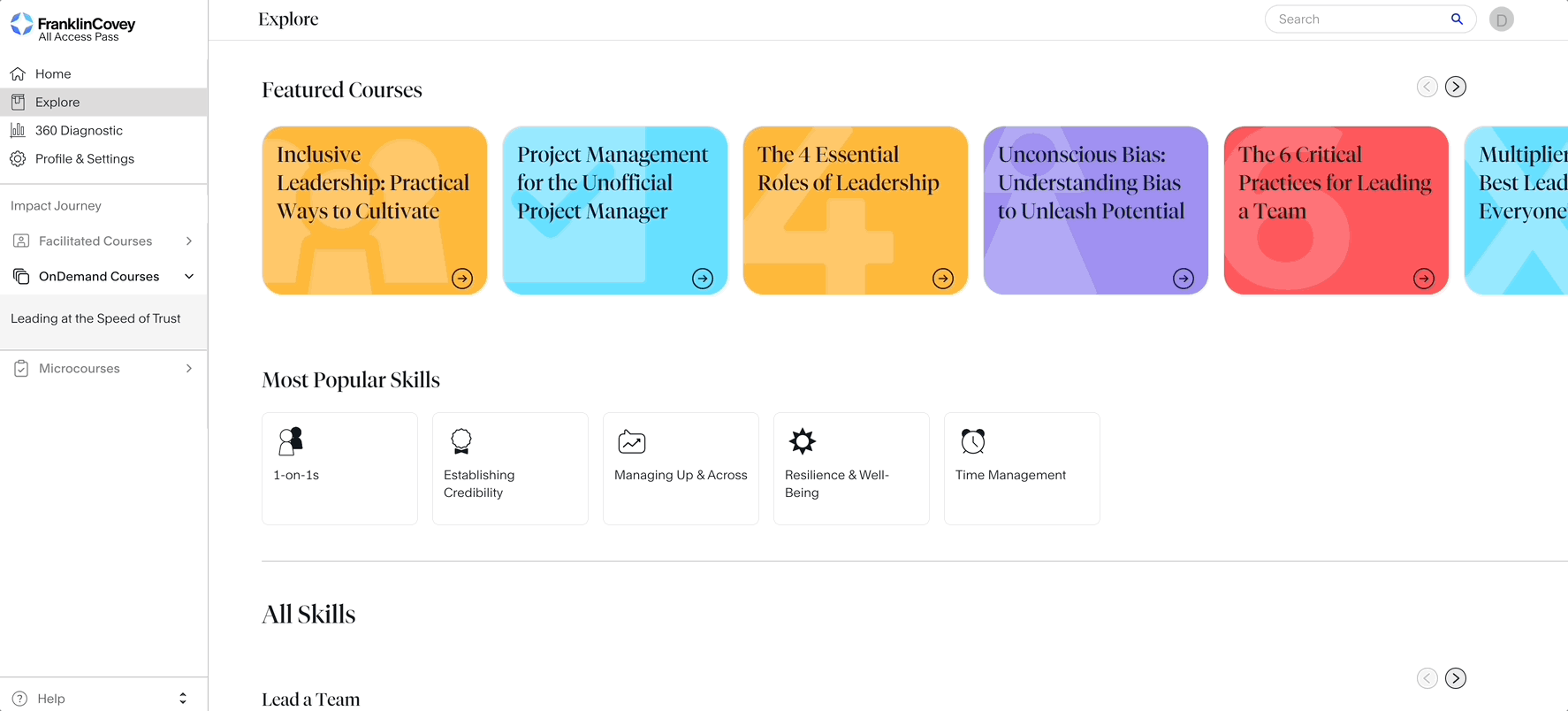Open arrow on Unconscious Bias card
The image size is (1568, 711).
point(1184,279)
